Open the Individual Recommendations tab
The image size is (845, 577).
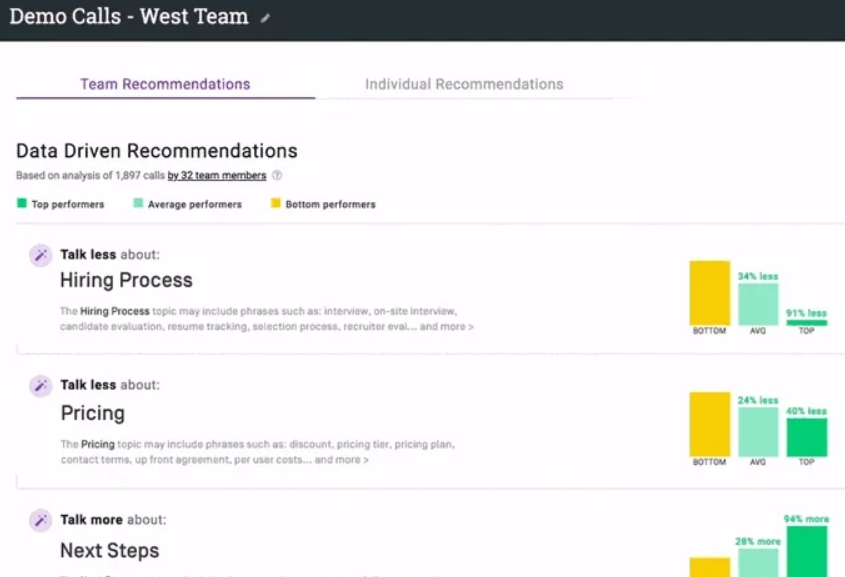pos(464,84)
